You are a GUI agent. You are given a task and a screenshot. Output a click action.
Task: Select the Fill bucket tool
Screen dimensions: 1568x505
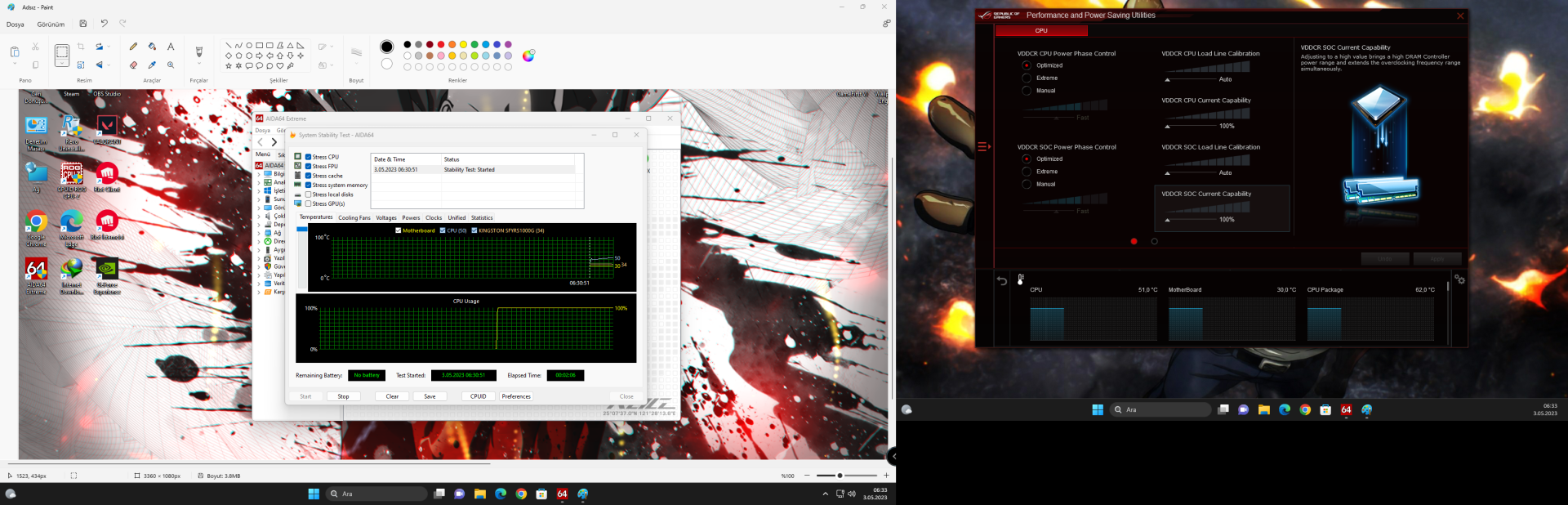[x=152, y=47]
